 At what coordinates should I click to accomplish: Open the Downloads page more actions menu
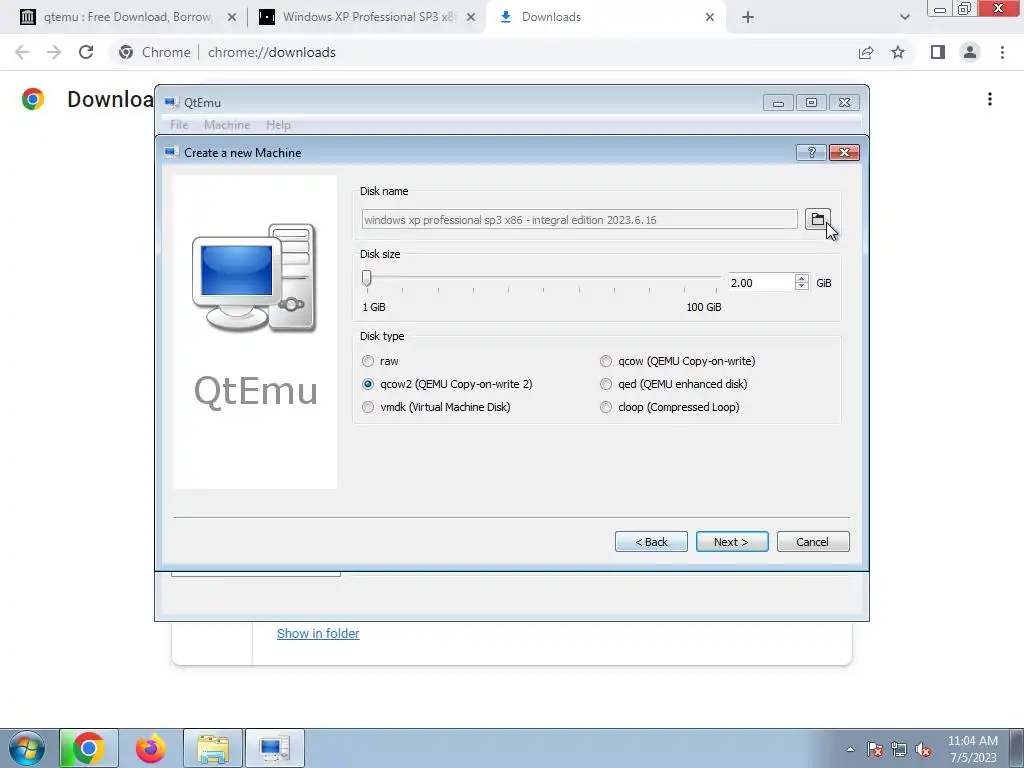tap(990, 99)
